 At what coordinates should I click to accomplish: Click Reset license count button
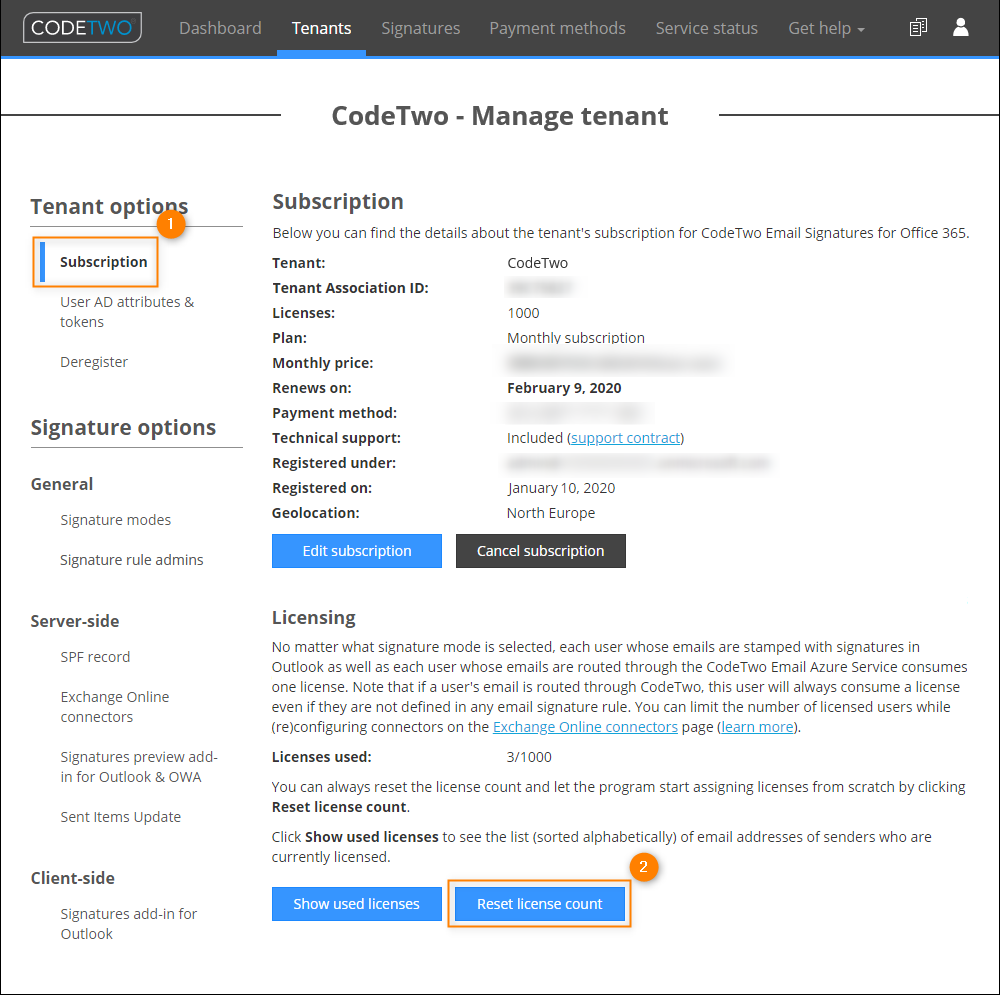coord(540,903)
